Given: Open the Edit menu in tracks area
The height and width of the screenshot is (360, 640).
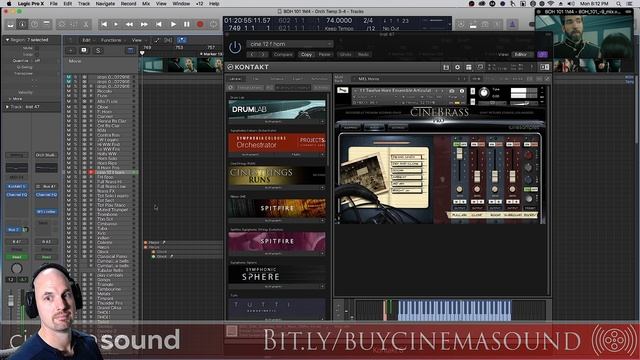Looking at the screenshot, I should pyautogui.click(x=87, y=40).
